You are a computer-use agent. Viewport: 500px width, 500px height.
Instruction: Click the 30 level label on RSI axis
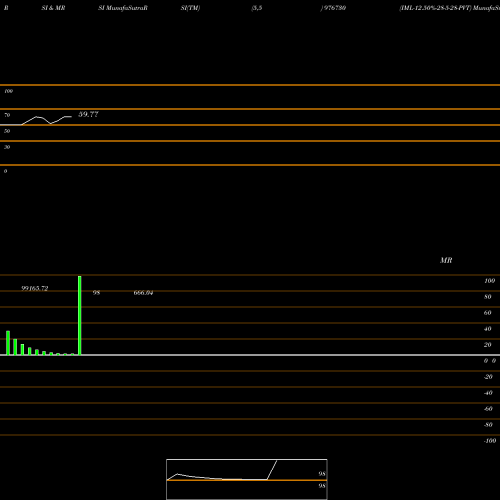pos(7,147)
